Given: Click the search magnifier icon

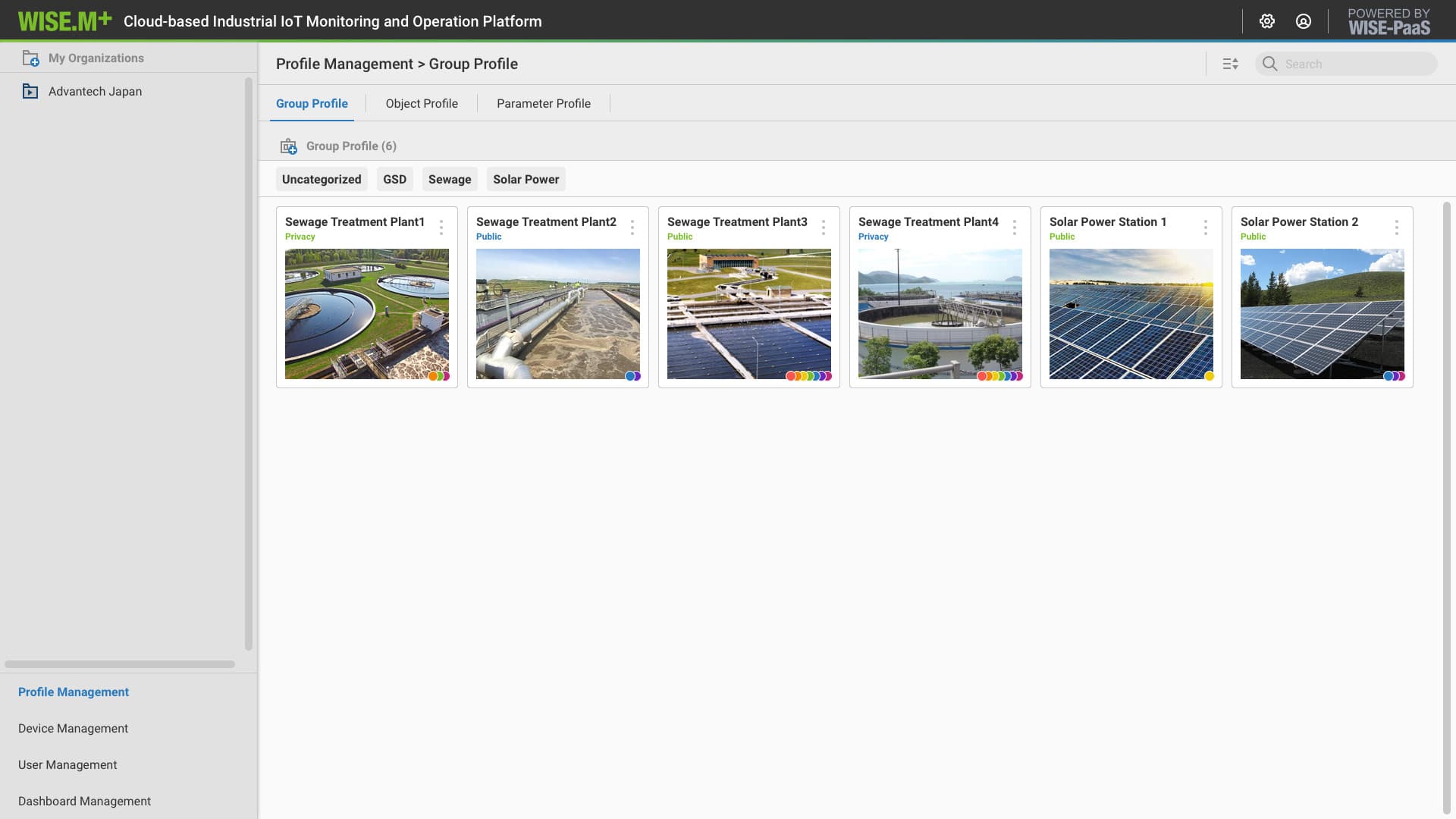Looking at the screenshot, I should pyautogui.click(x=1270, y=64).
